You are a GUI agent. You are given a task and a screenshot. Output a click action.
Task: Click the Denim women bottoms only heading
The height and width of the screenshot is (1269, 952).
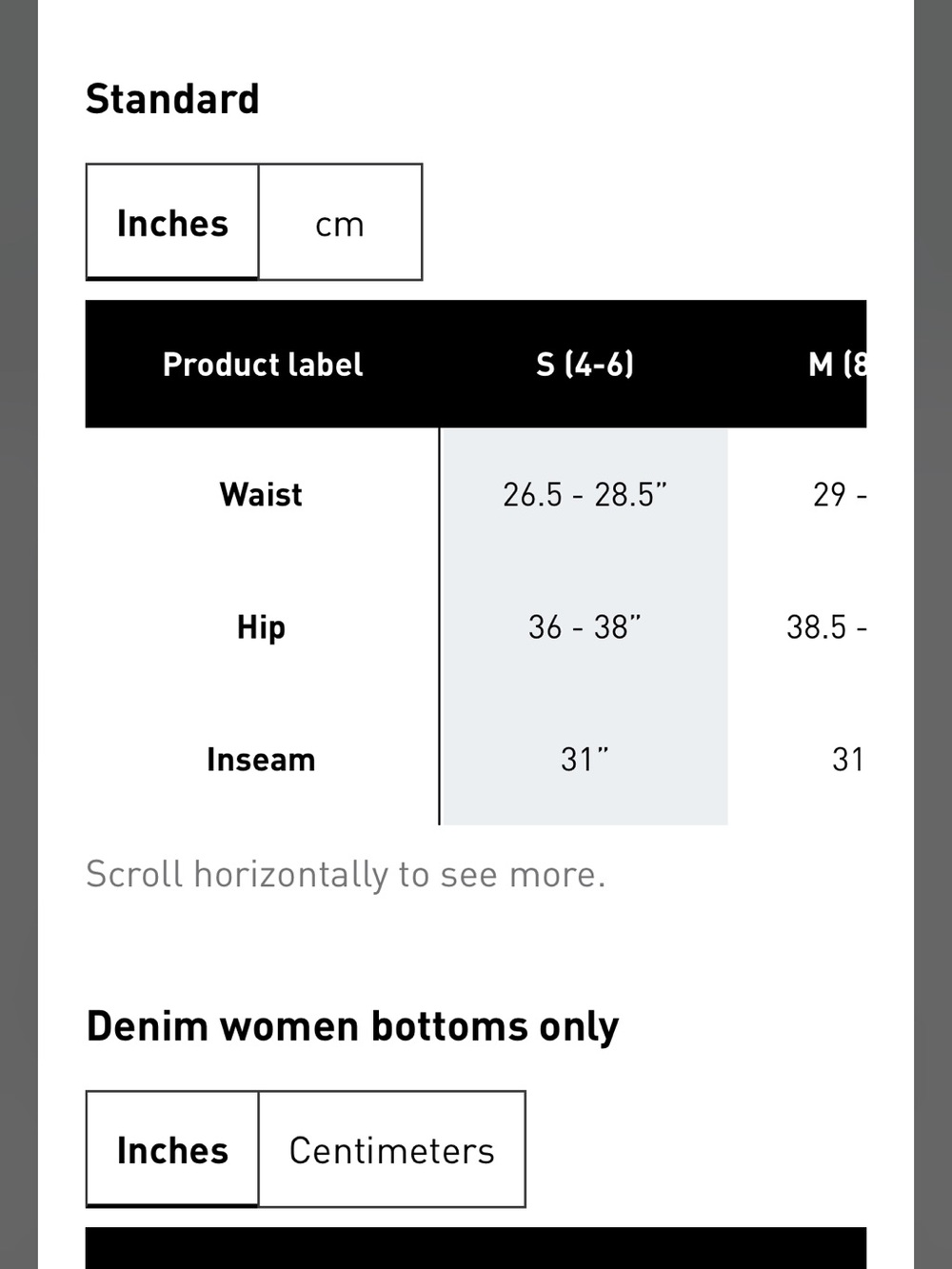tap(352, 1027)
